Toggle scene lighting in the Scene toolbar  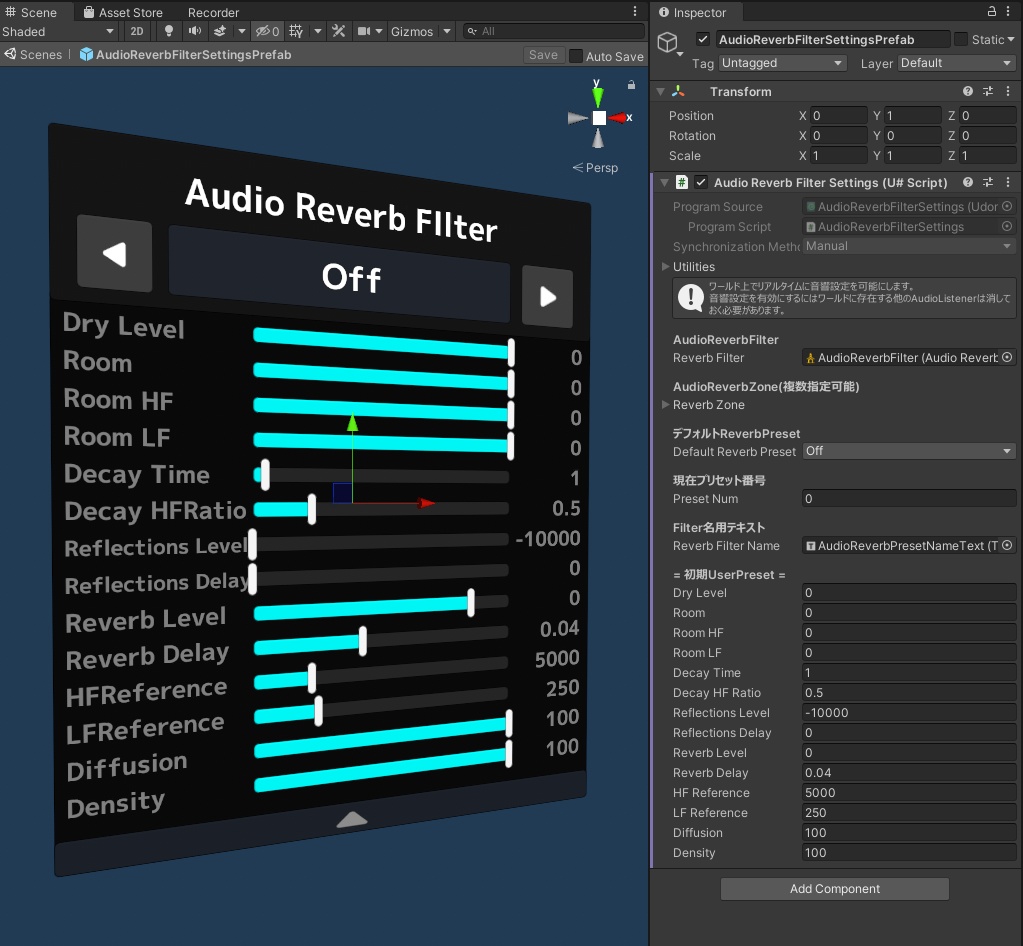click(170, 31)
